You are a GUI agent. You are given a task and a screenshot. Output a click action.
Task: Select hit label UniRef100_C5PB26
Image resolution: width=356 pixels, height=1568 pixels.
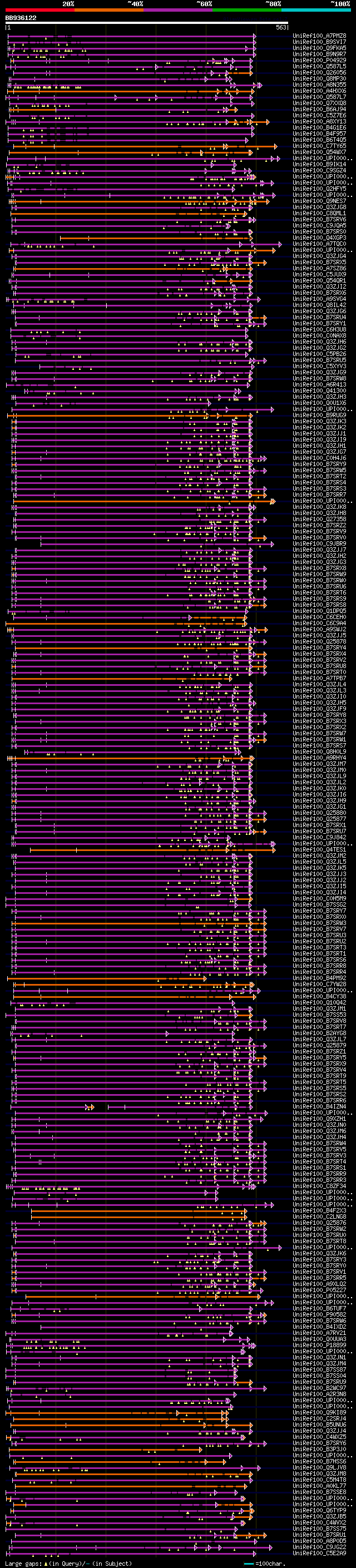click(x=319, y=354)
